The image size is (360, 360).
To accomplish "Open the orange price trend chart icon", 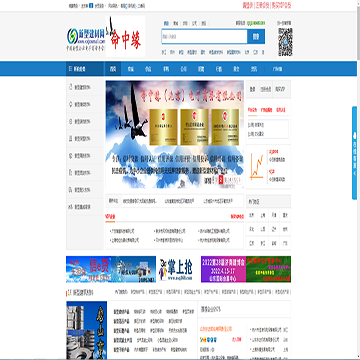I will click(257, 166).
